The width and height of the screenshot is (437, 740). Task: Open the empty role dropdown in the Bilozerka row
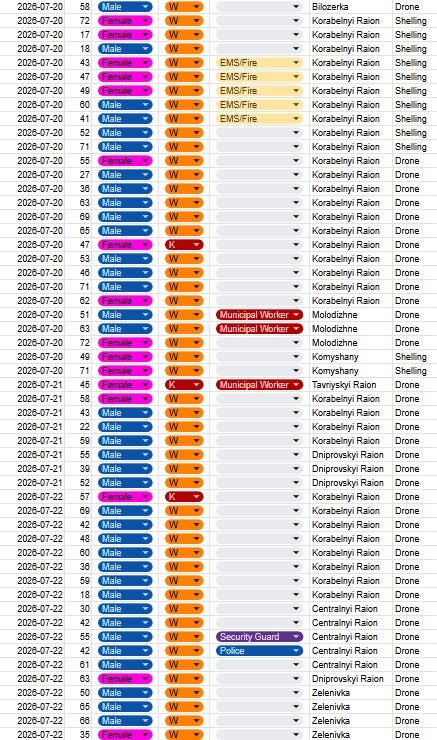point(259,7)
